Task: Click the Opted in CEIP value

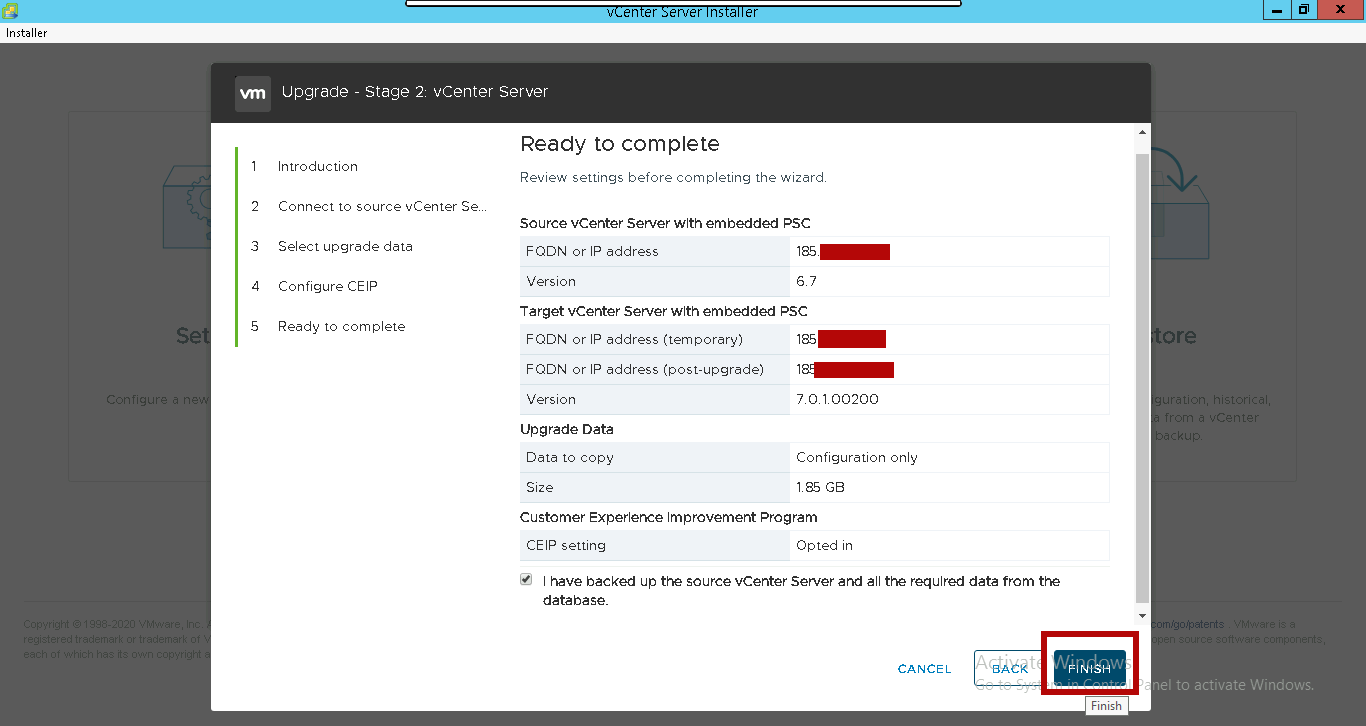Action: pos(824,545)
